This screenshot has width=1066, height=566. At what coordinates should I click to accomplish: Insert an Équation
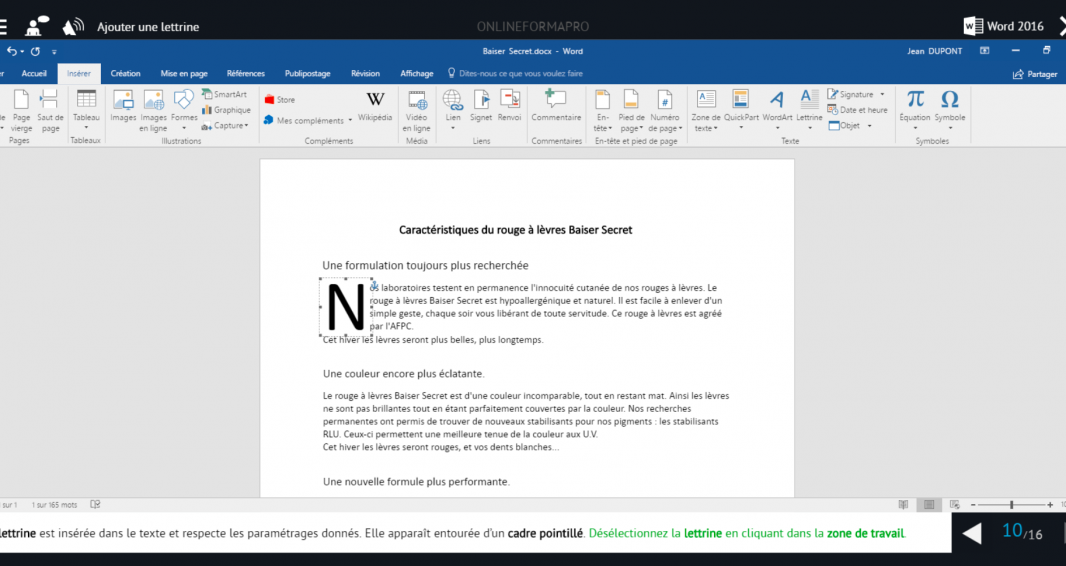(915, 109)
